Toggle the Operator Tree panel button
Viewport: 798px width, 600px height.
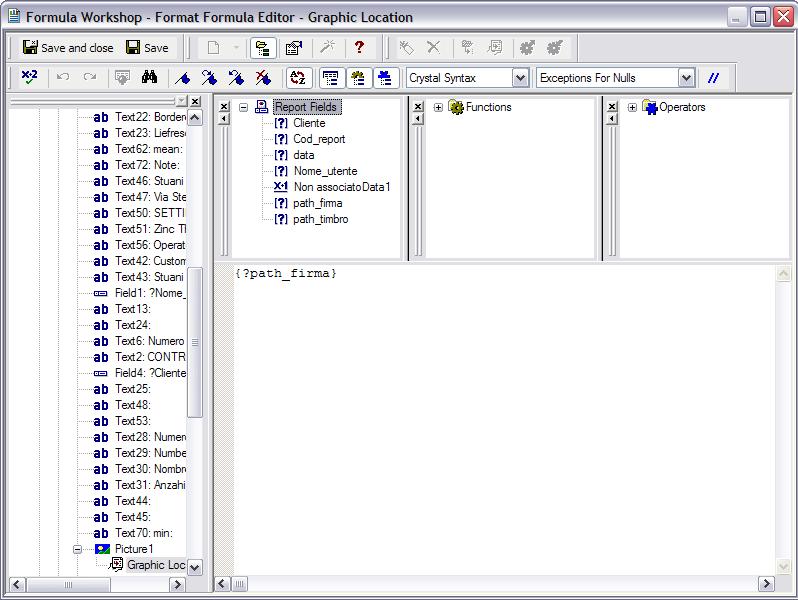(385, 78)
